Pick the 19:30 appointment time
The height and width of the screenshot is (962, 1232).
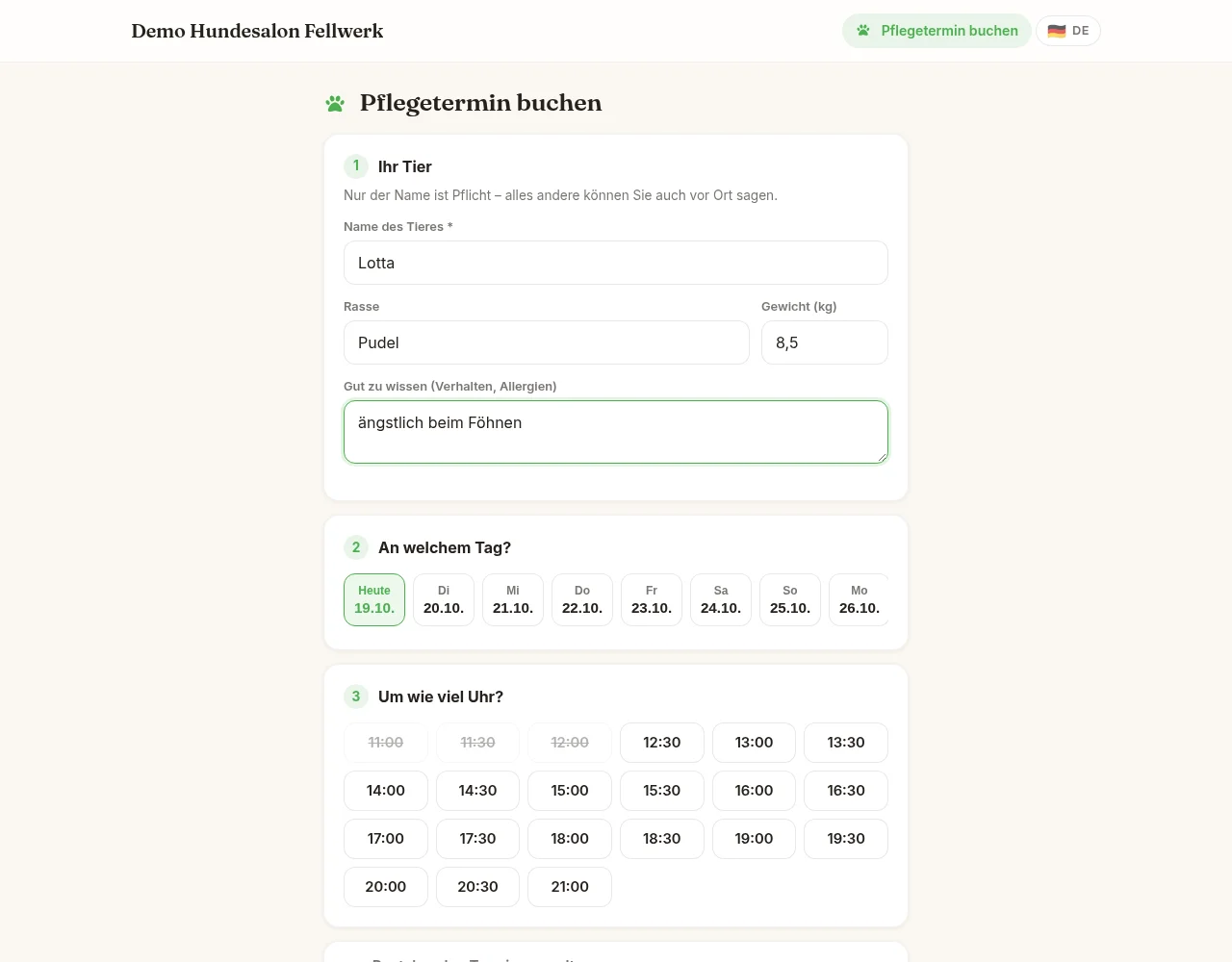coord(846,839)
